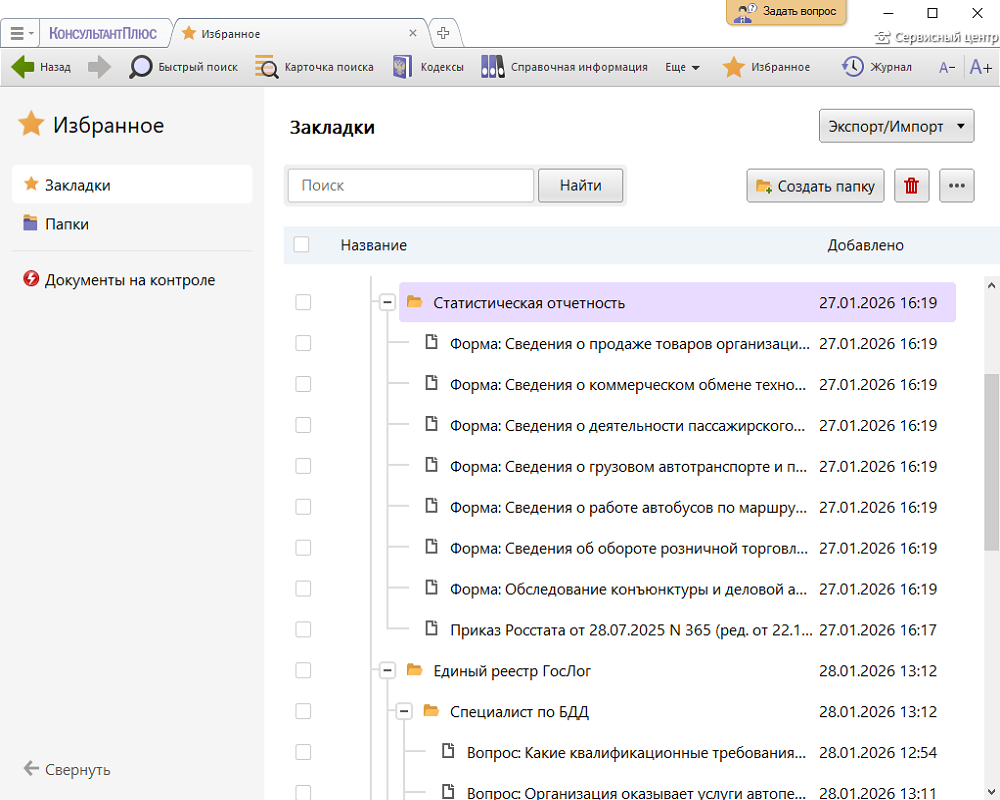Open the Codes (Кодексы) icon
The width and height of the screenshot is (1000, 800).
(x=403, y=67)
